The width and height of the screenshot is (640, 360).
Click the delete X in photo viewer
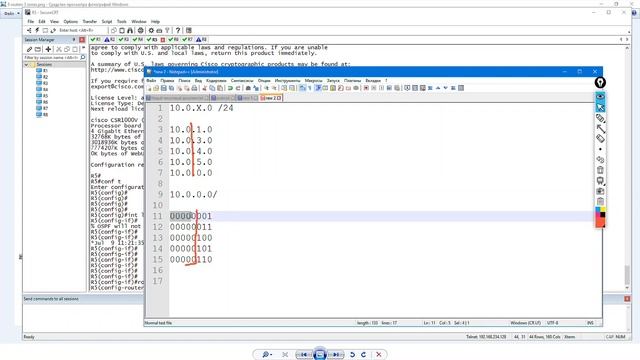coord(379,355)
